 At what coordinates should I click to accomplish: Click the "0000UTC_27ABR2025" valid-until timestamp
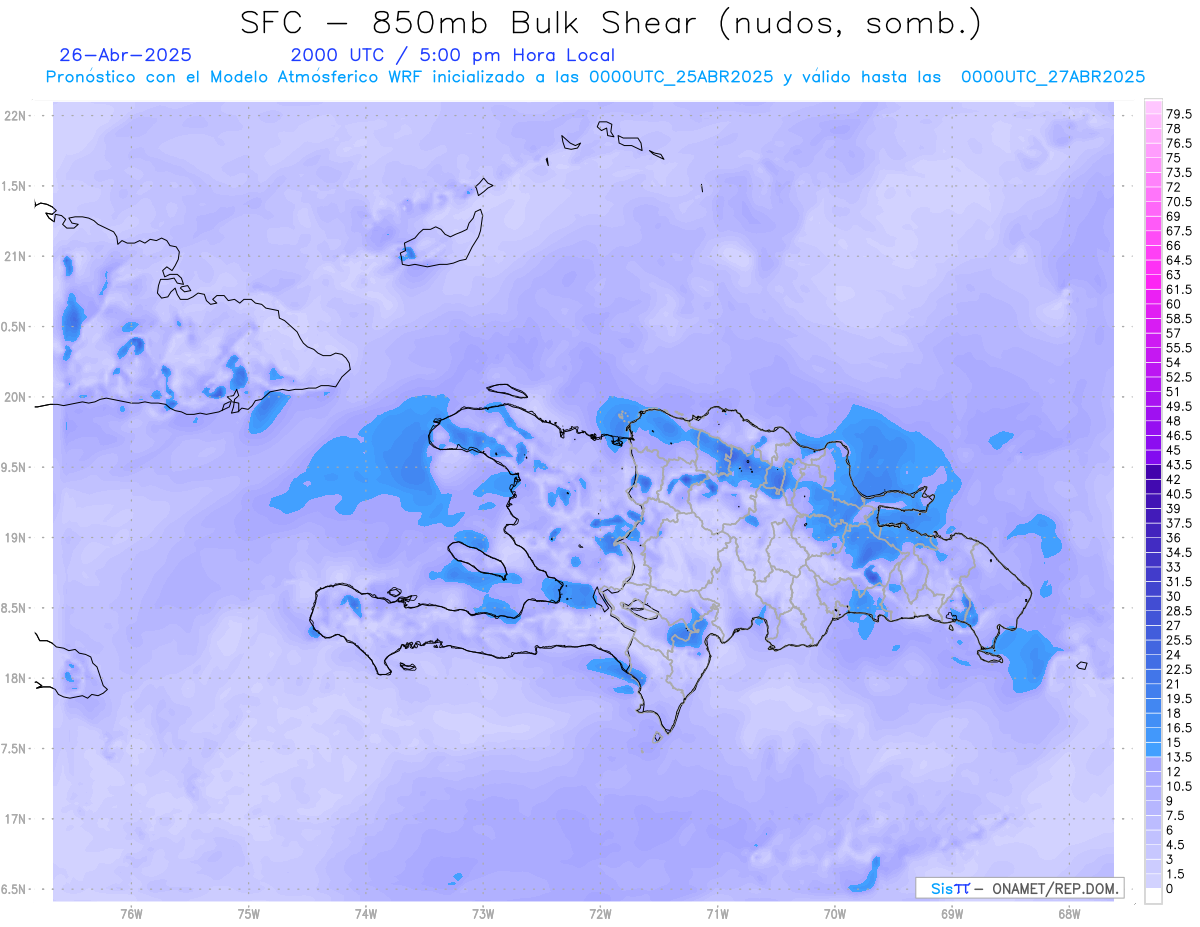point(1052,77)
